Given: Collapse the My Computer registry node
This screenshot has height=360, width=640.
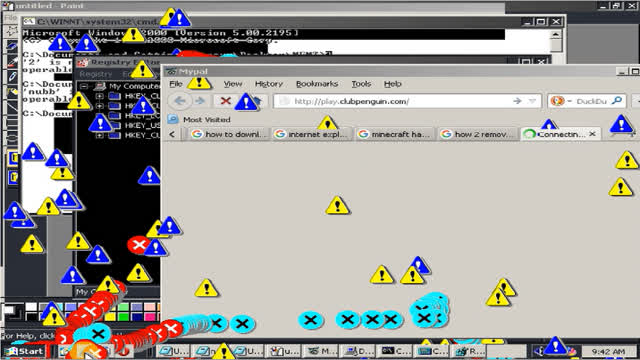Looking at the screenshot, I should (x=84, y=87).
